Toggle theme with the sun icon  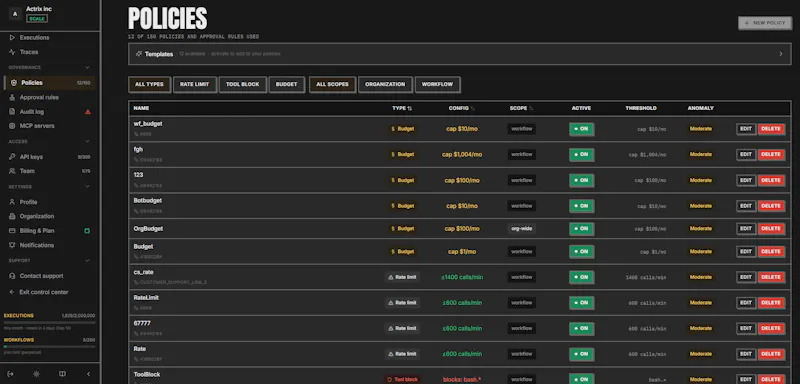(x=36, y=374)
